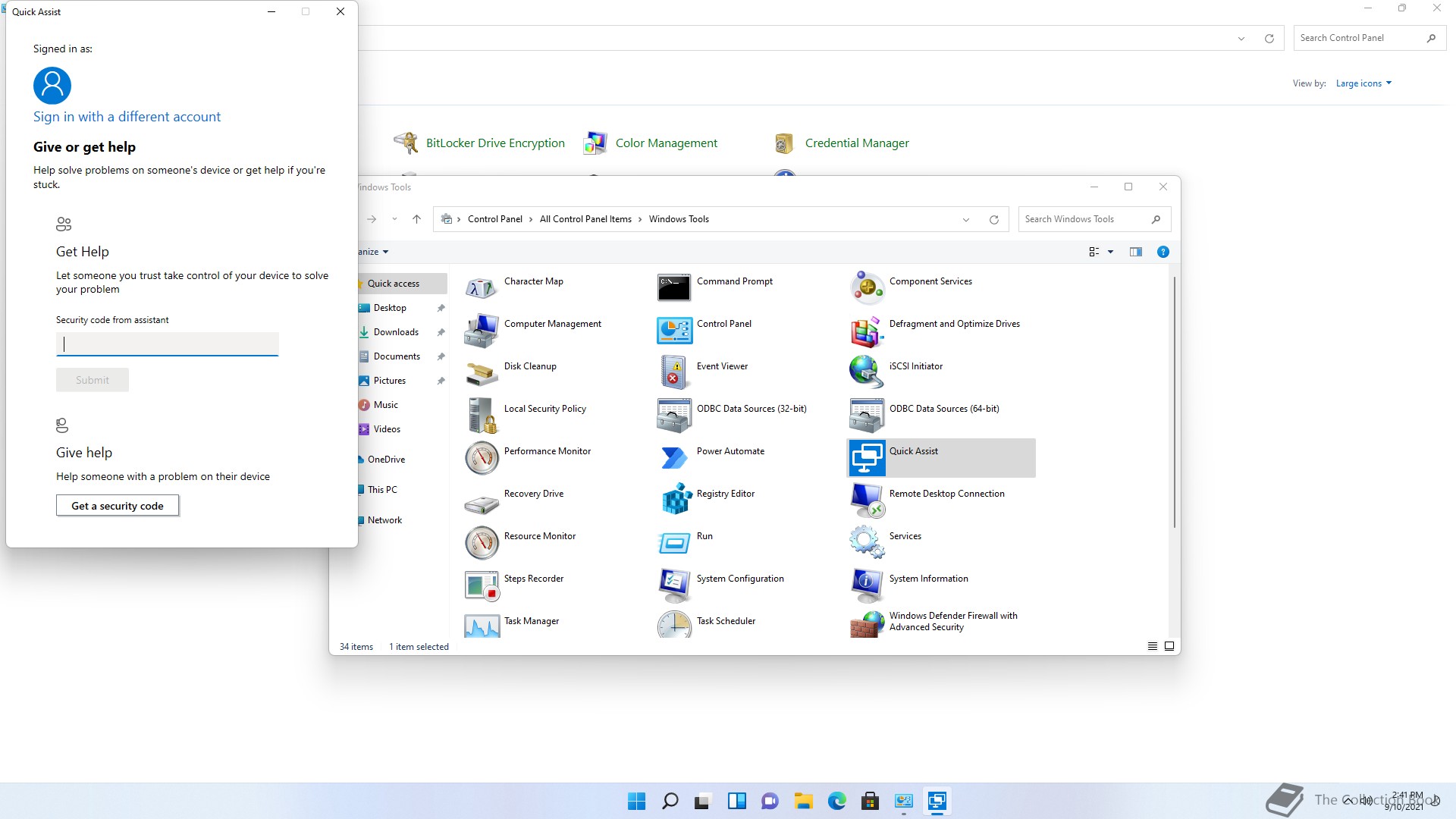Screen dimensions: 1456x819
Task: Switch to details view in status bar
Action: coord(1152,646)
